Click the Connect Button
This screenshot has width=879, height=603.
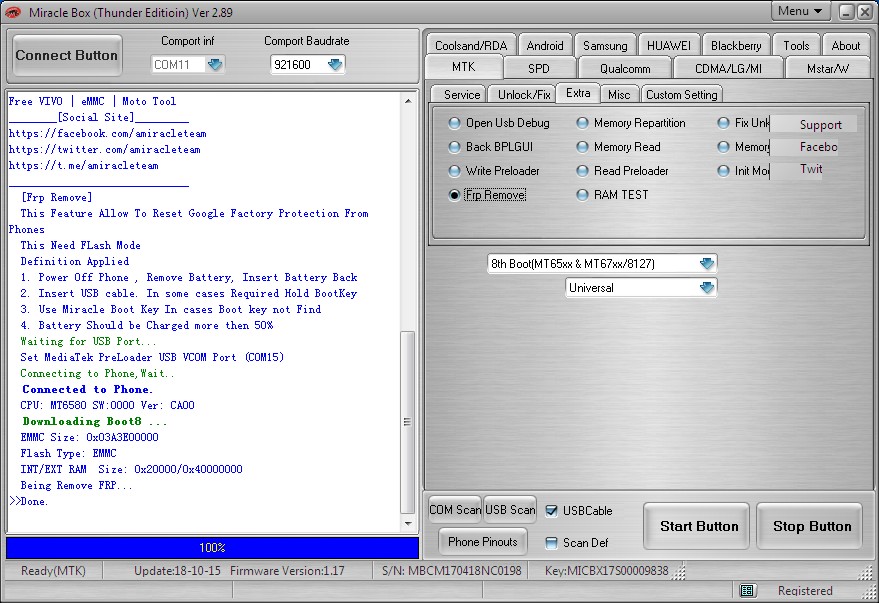pyautogui.click(x=67, y=55)
